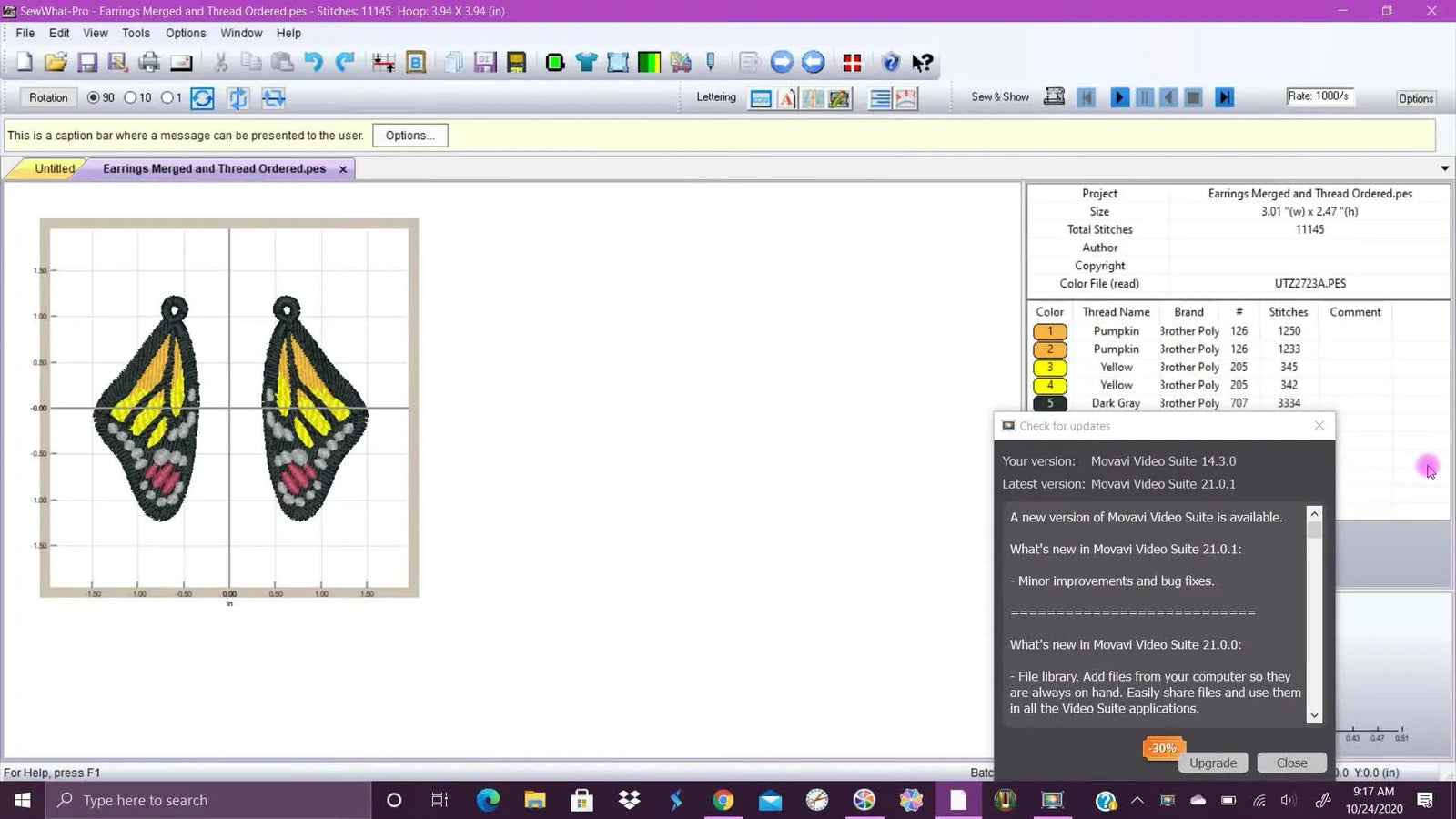
Task: Flip the design vertically with the flip icon
Action: [238, 98]
